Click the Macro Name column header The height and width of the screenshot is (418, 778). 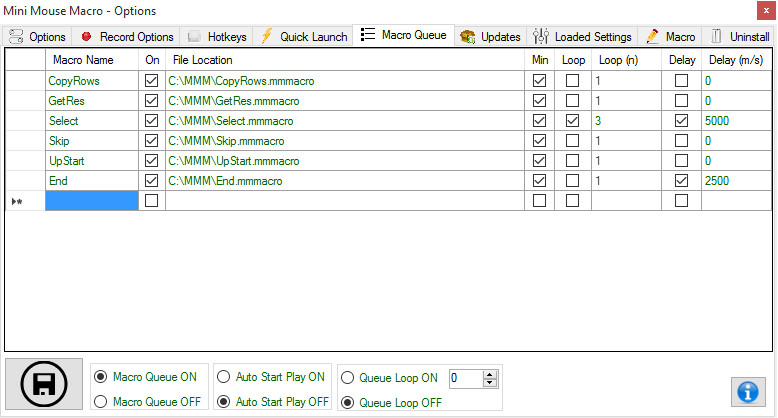click(x=92, y=60)
